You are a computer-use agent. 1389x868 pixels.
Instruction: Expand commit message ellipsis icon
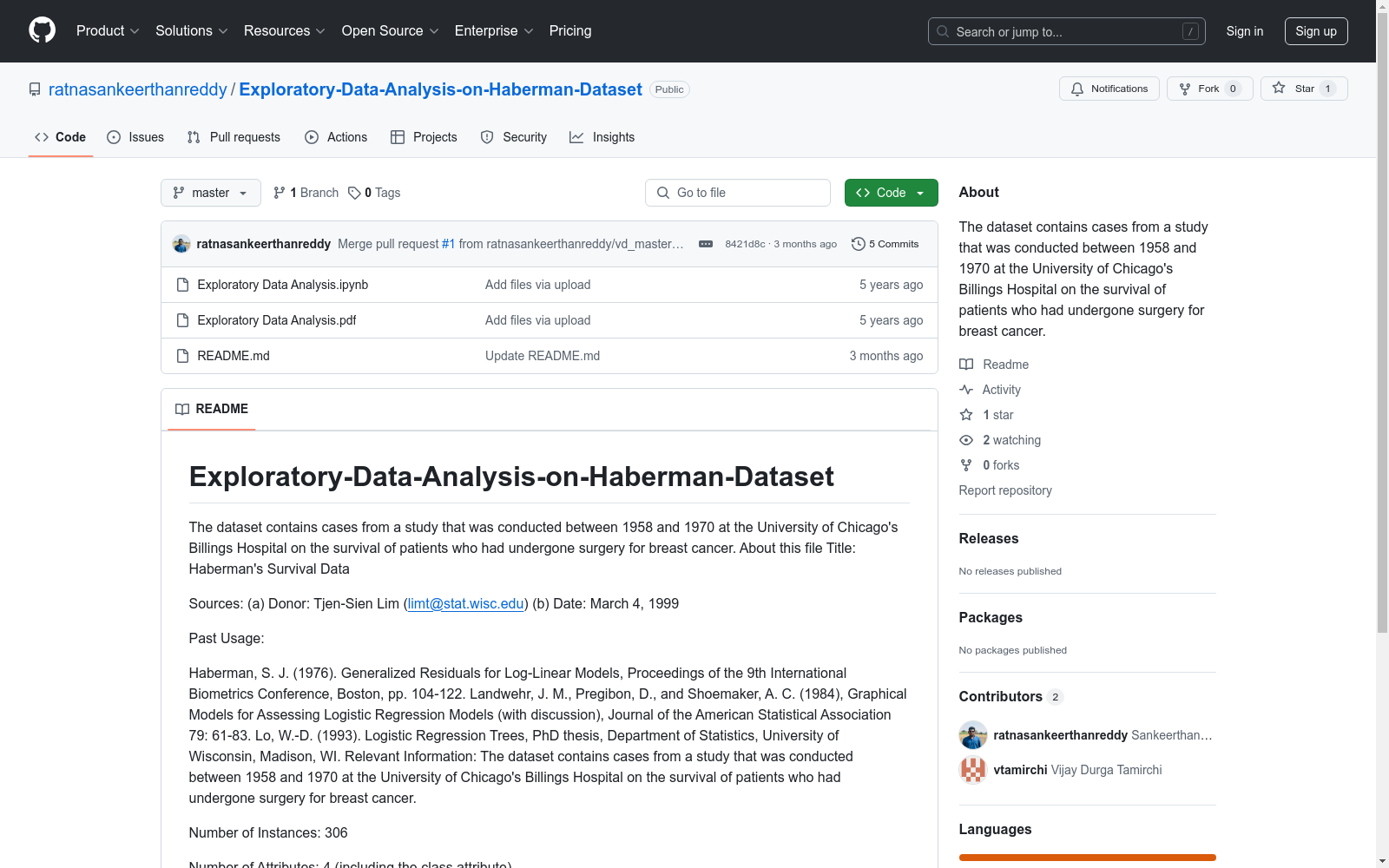coord(706,244)
